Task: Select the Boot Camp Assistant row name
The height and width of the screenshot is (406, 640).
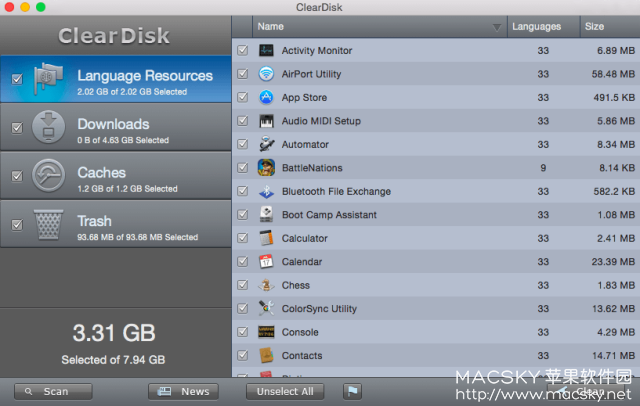Action: pos(329,215)
